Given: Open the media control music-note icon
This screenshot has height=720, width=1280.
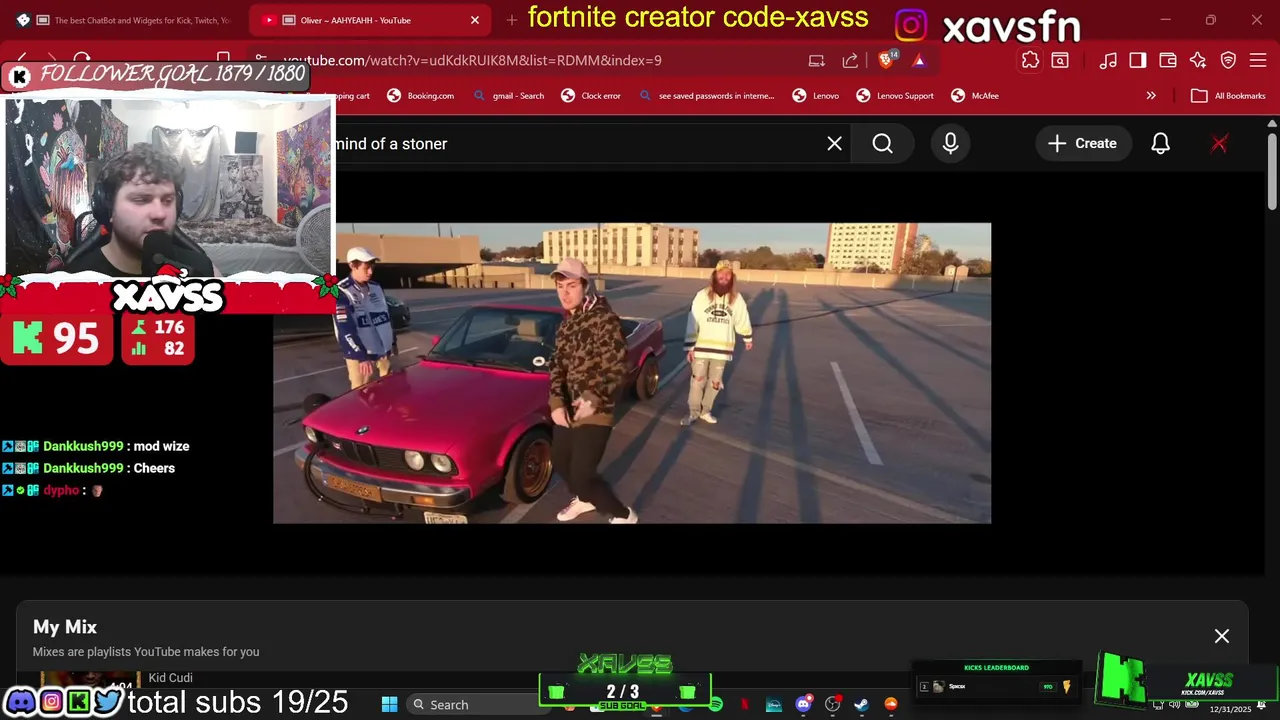Looking at the screenshot, I should tap(1108, 60).
